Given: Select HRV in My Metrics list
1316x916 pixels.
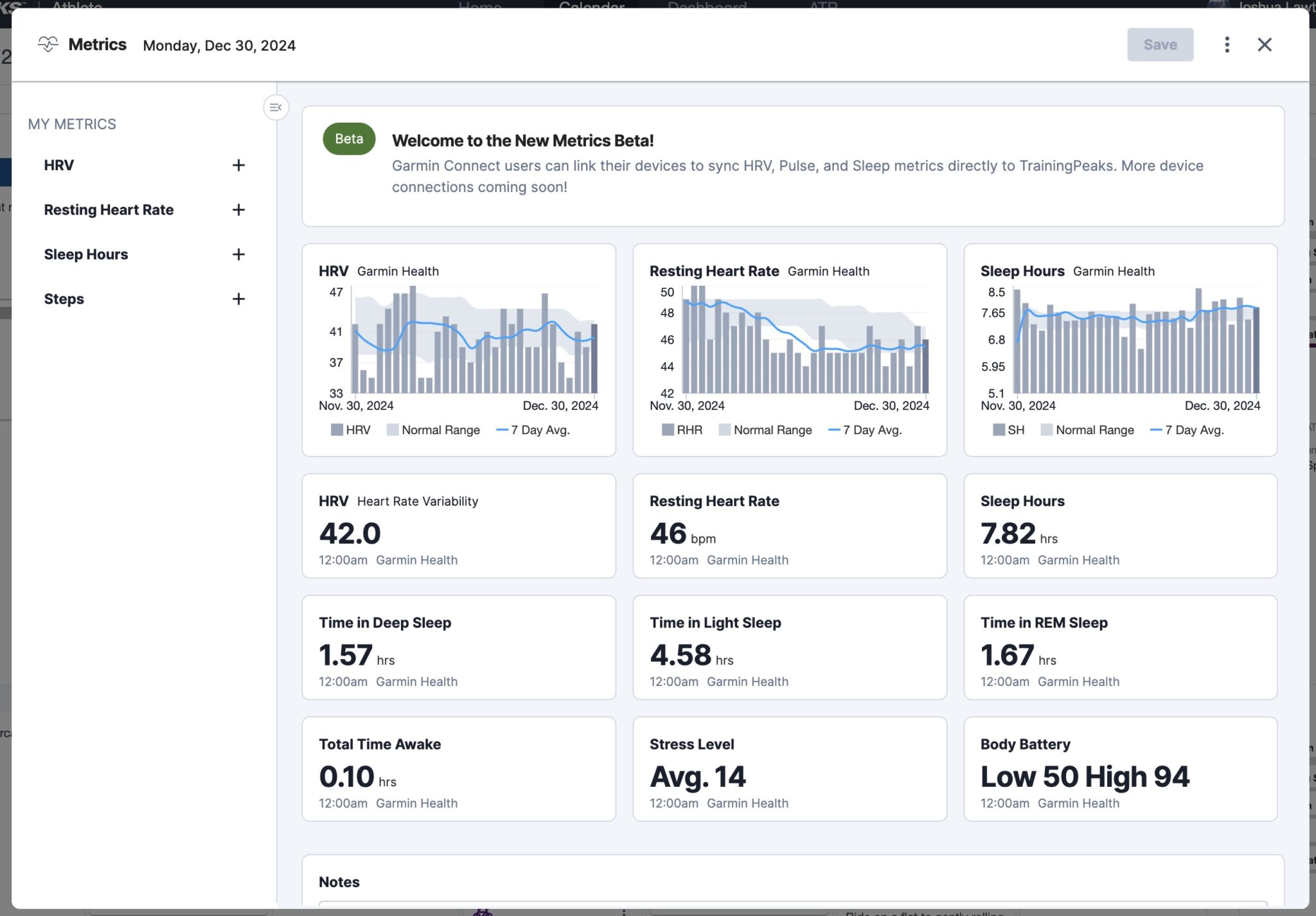Looking at the screenshot, I should [59, 165].
